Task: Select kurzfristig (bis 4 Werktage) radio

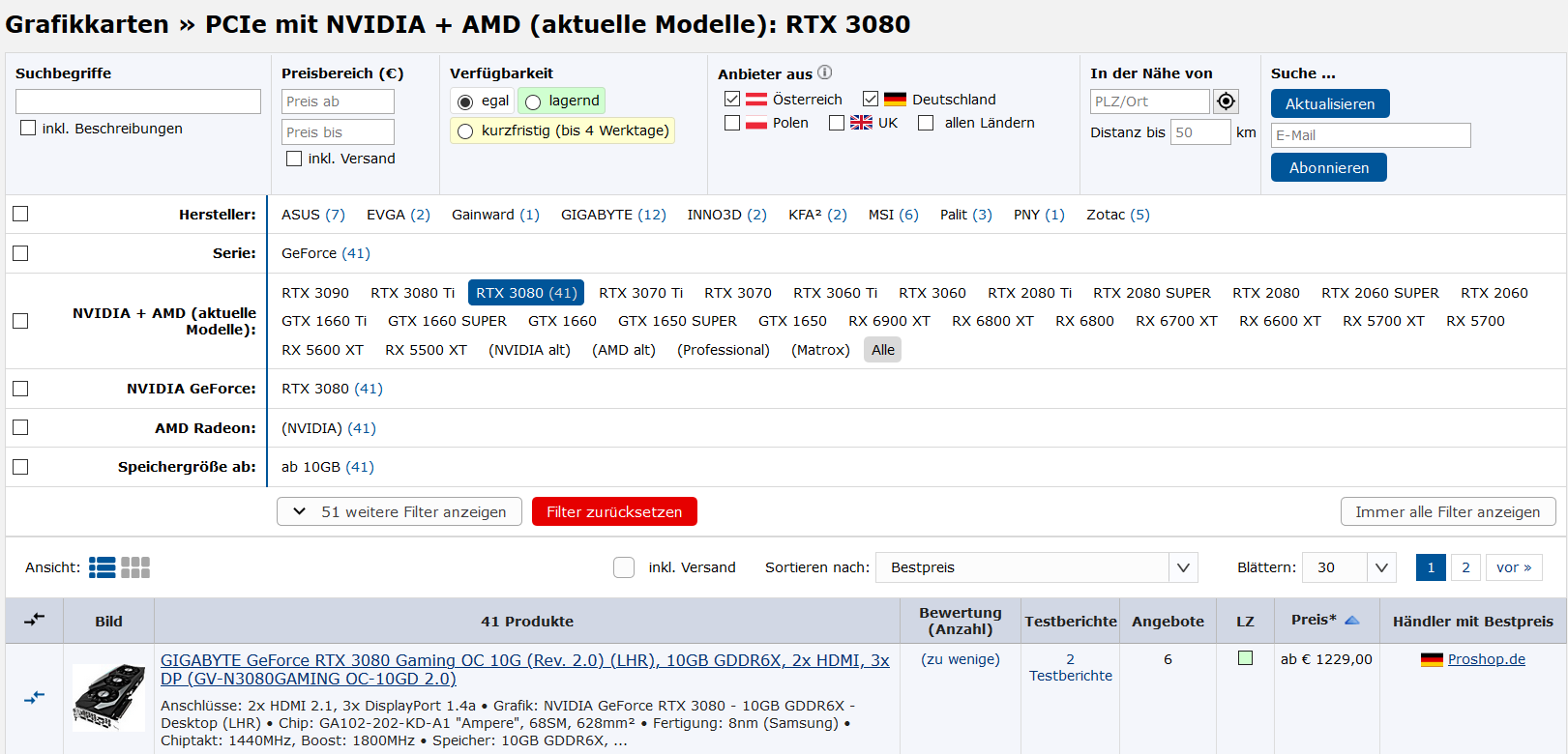Action: 465,131
